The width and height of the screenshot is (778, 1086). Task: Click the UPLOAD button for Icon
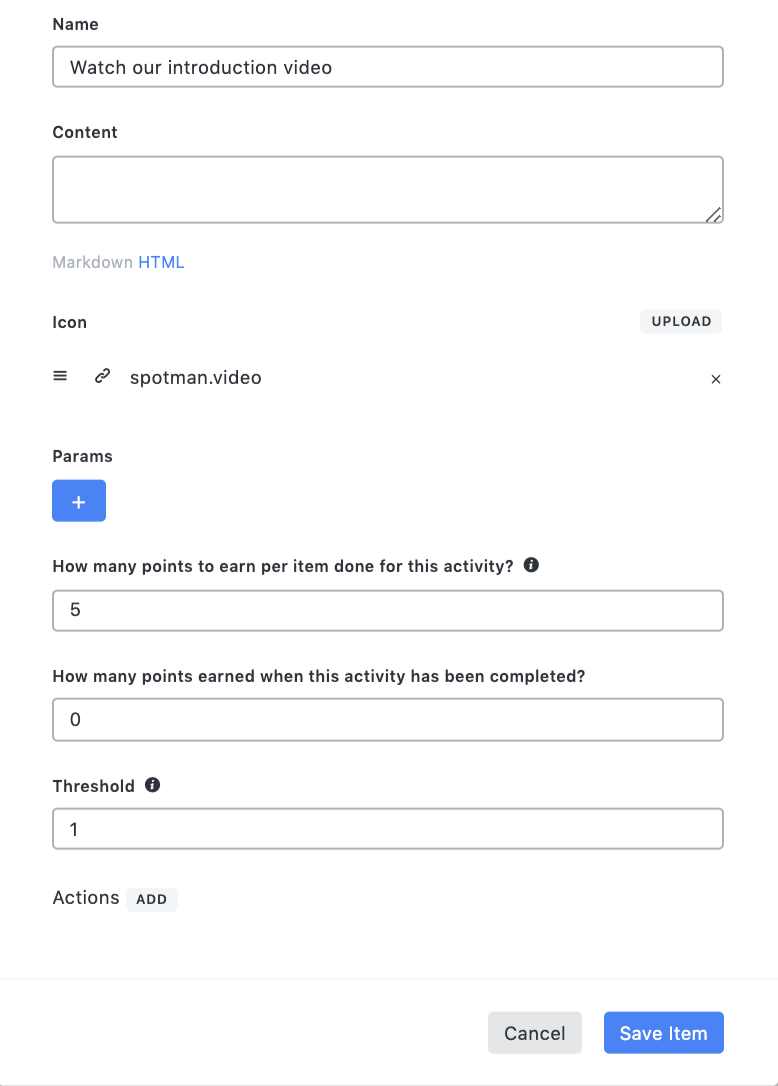pos(680,321)
